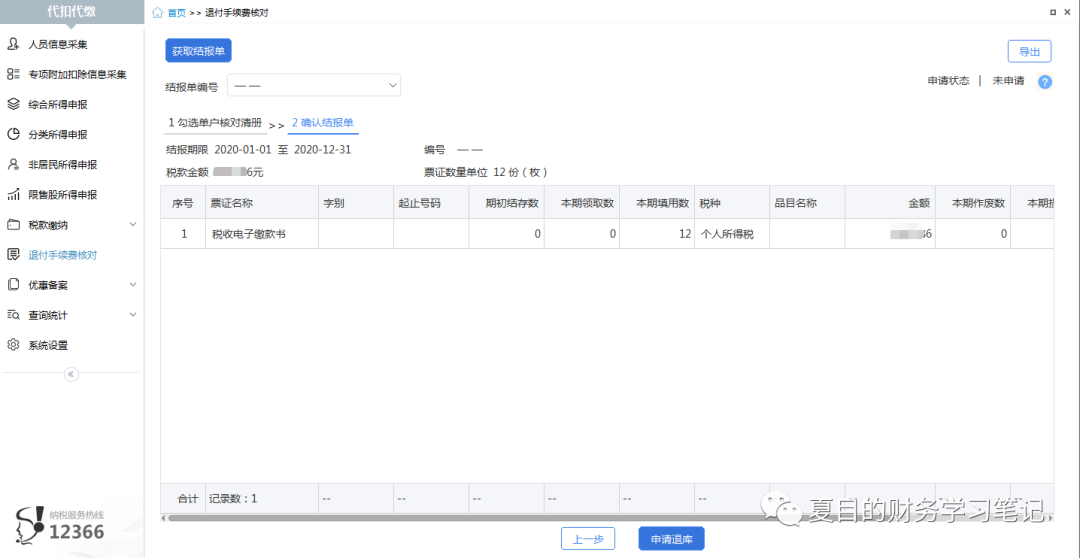1080x558 pixels.
Task: Click the 限售股所得申报 chart icon
Action: (x=12, y=195)
